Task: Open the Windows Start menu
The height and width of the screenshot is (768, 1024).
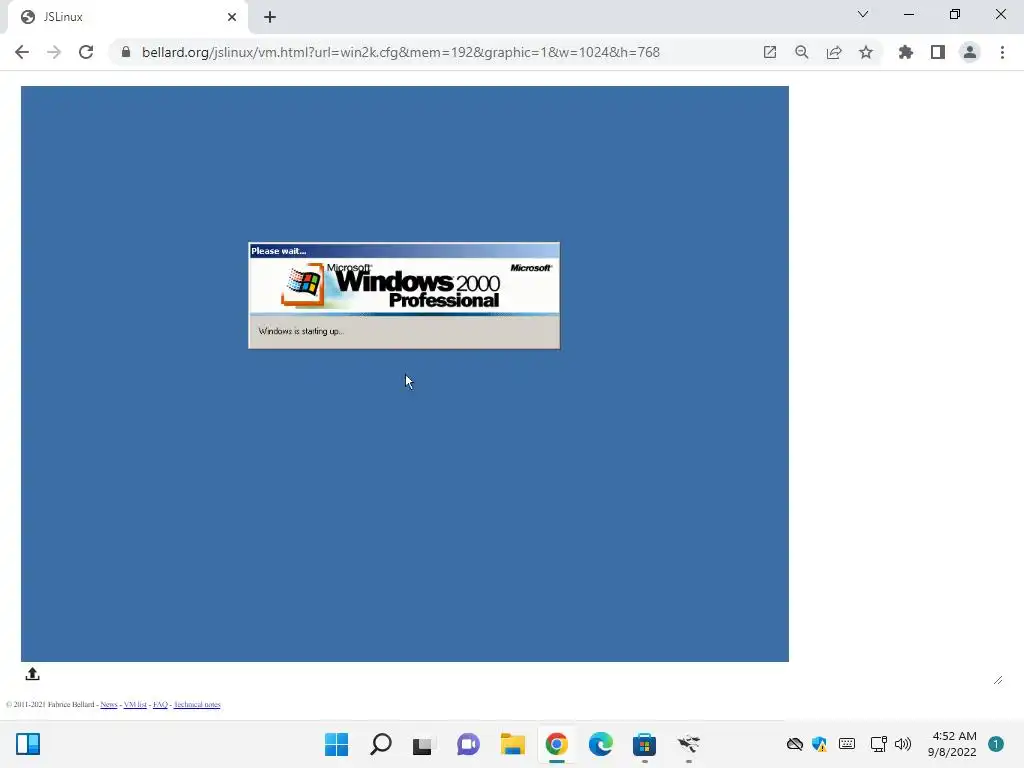Action: tap(336, 744)
